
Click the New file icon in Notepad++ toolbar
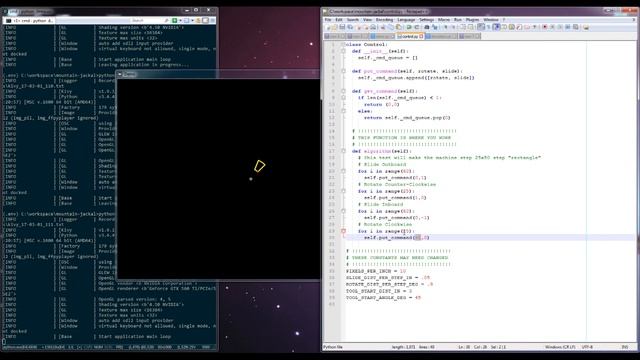pos(327,27)
